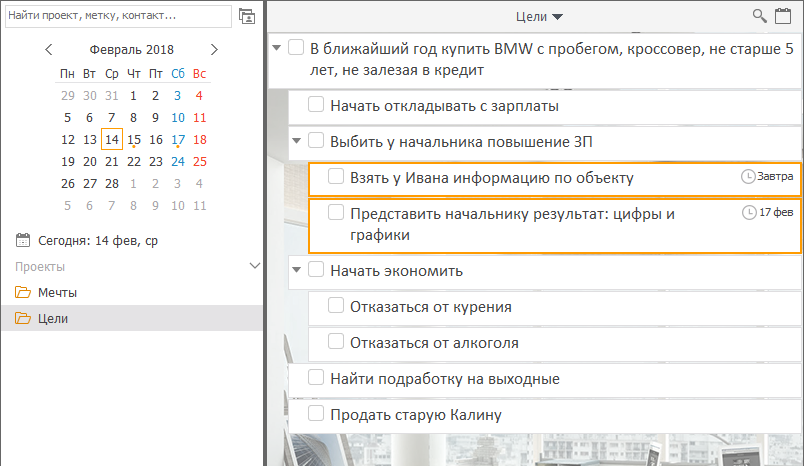Check 'Выбить у начальника повышение ЗП' checkbox
804x466 pixels.
pyautogui.click(x=316, y=140)
